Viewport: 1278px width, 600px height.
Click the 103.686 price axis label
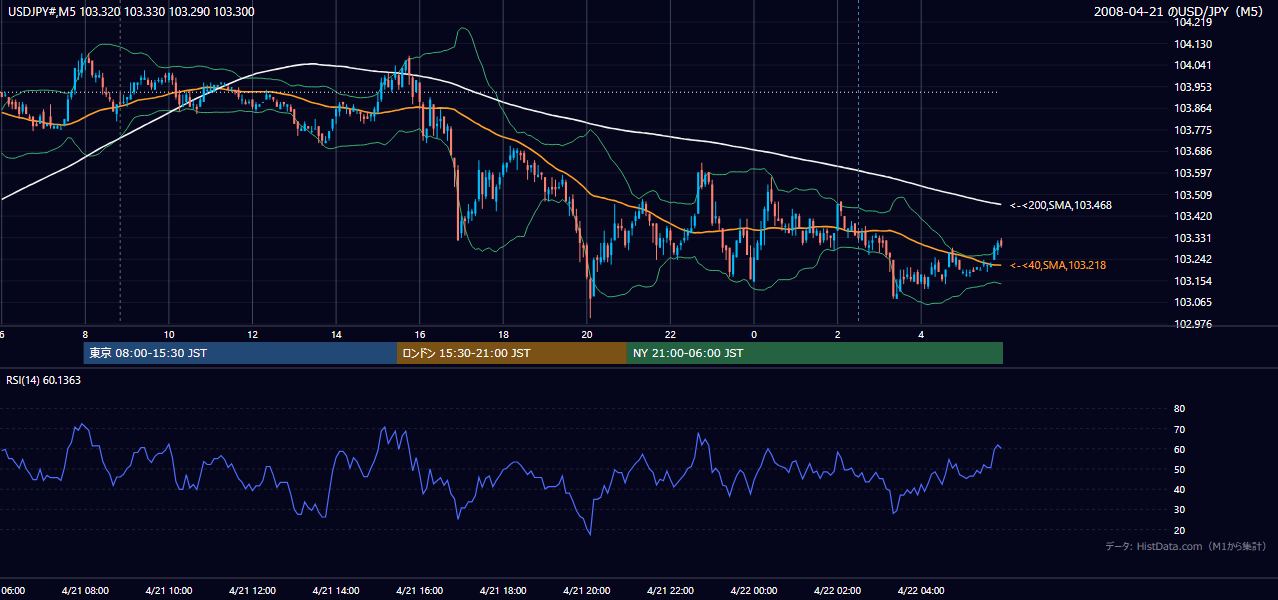[x=1194, y=152]
